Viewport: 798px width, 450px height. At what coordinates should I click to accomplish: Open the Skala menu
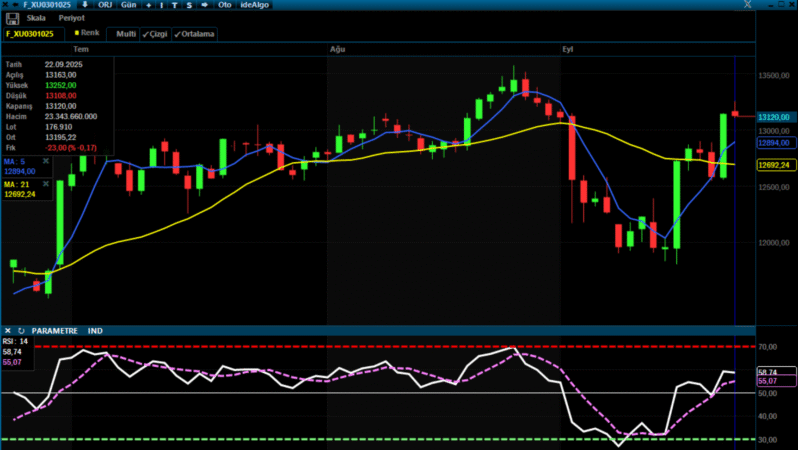tap(36, 18)
